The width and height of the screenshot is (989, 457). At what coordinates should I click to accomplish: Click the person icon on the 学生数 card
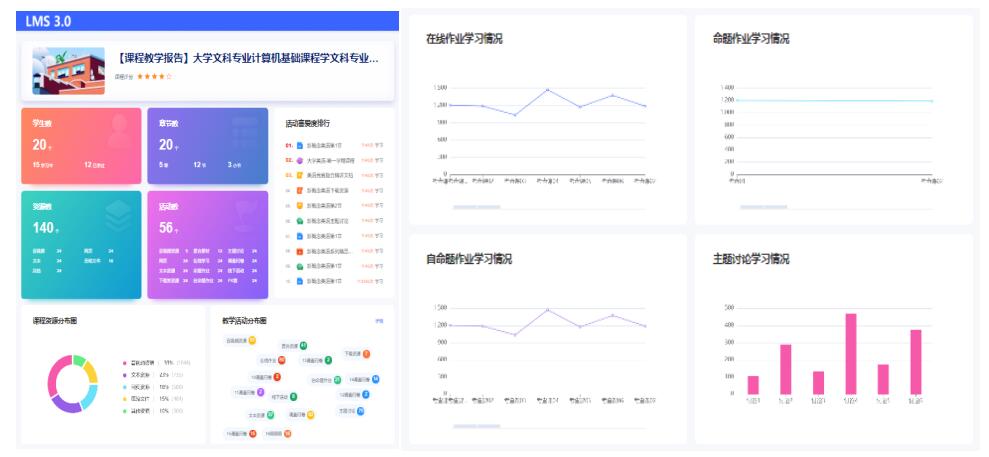[120, 126]
